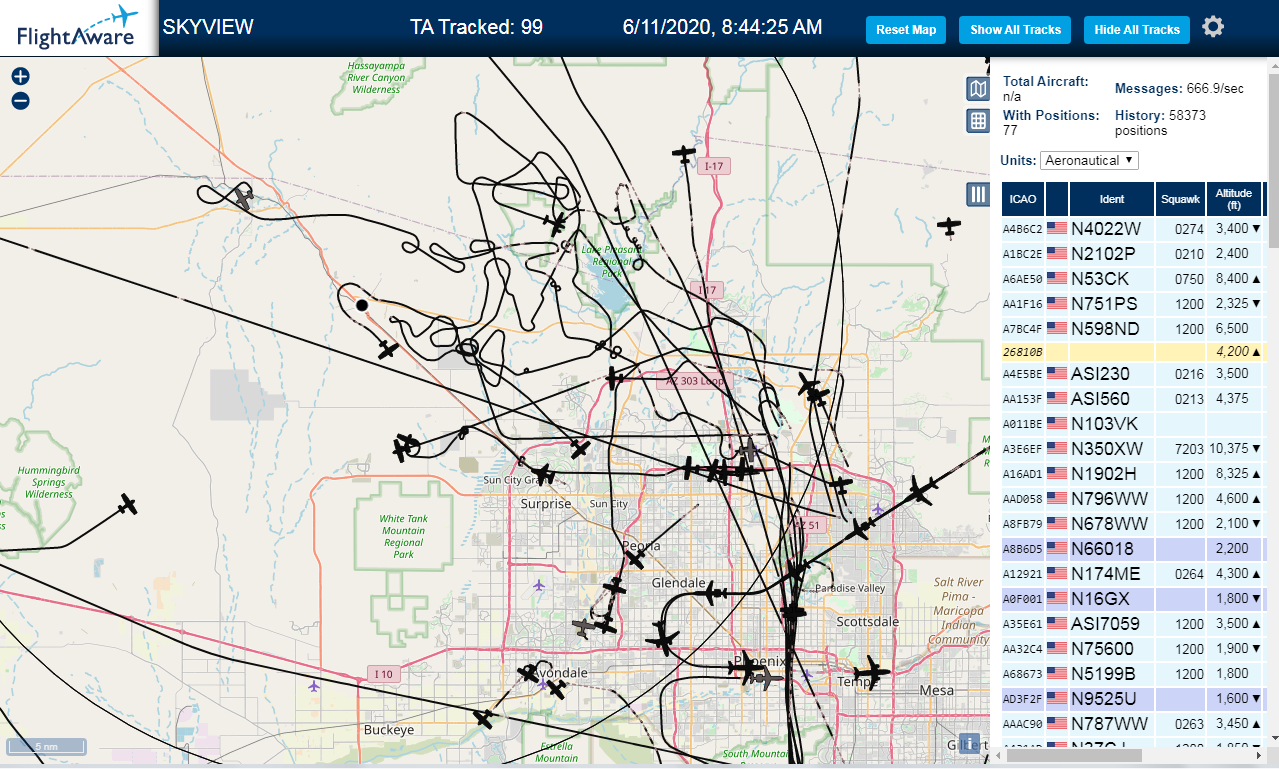Select aircraft row N751PS
The height and width of the screenshot is (769, 1279).
pos(1135,304)
